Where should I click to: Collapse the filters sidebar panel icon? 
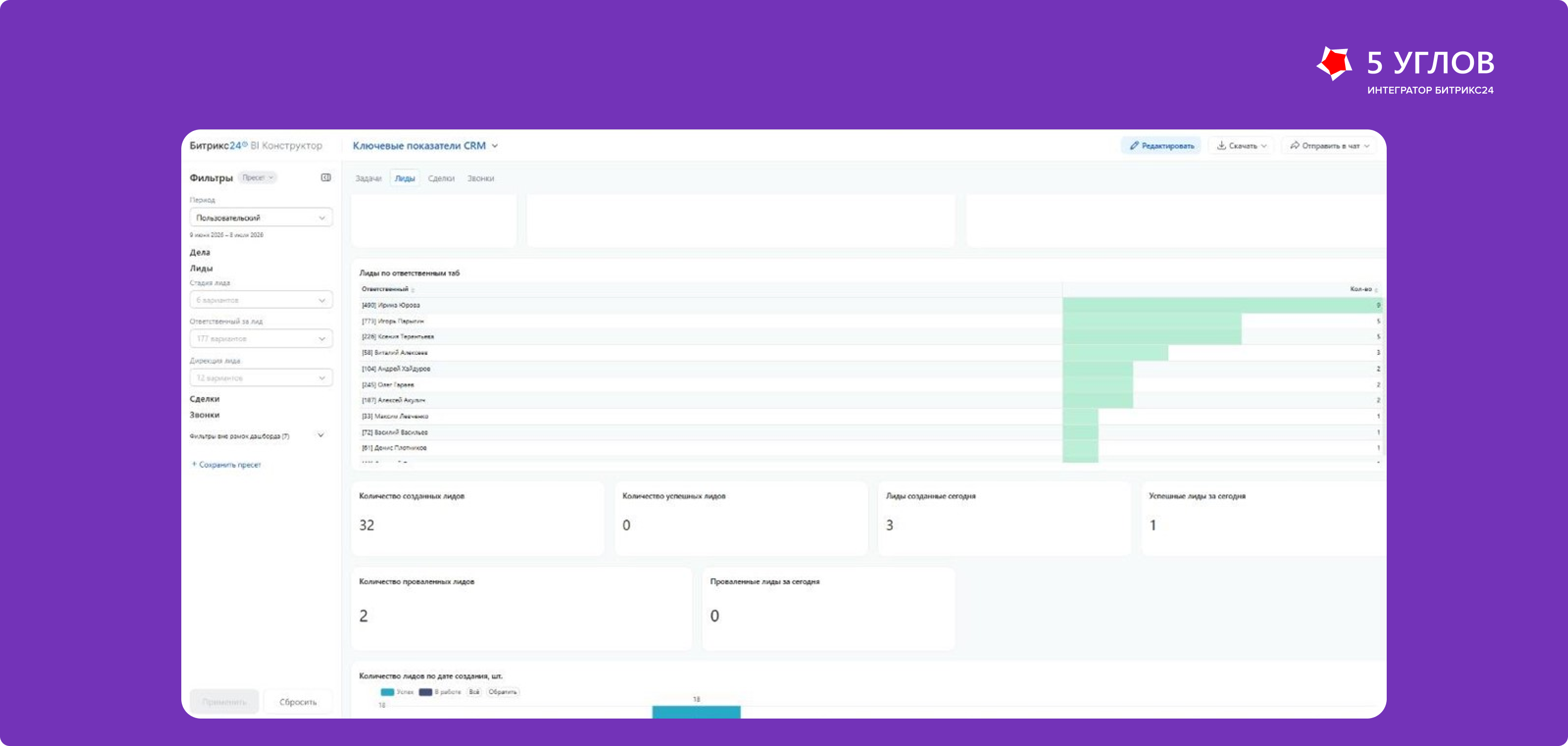point(326,178)
